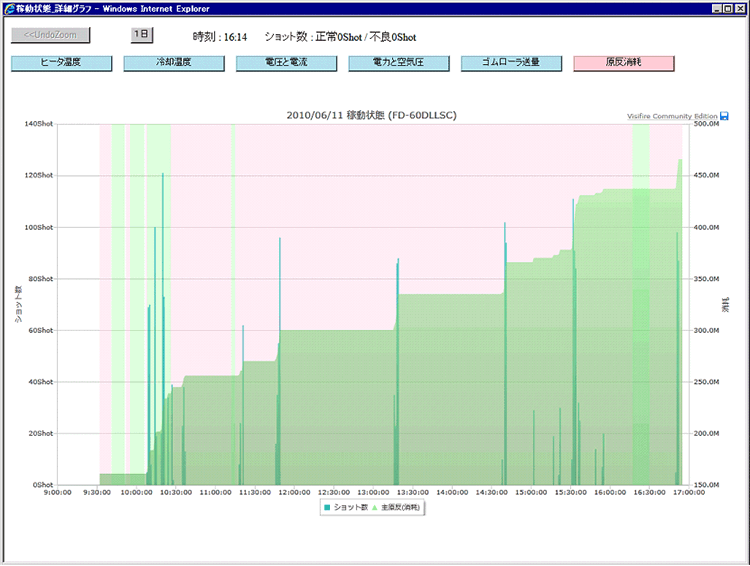This screenshot has height=566, width=750.
Task: Click the 100Shot label on left axis
Action: point(38,227)
